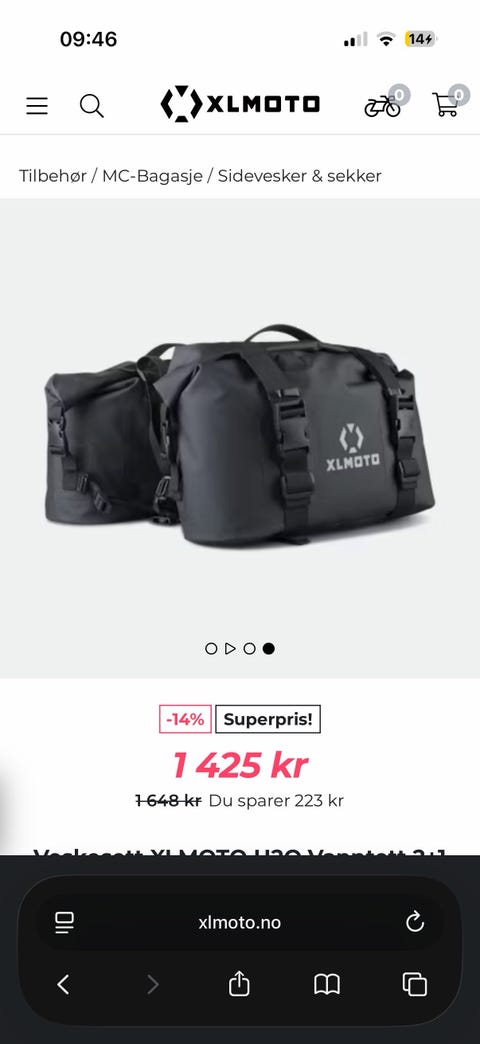Open Tilbehør breadcrumb link
The height and width of the screenshot is (1044, 480).
[x=53, y=176]
